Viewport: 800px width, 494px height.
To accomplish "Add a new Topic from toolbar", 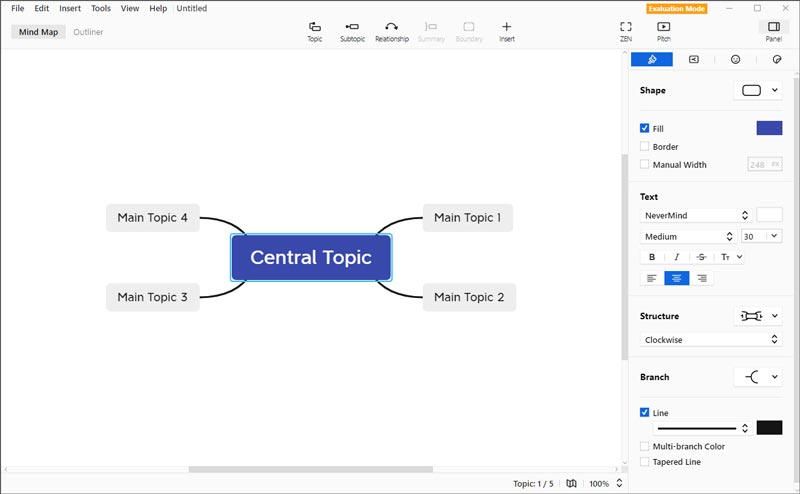I will click(x=315, y=31).
